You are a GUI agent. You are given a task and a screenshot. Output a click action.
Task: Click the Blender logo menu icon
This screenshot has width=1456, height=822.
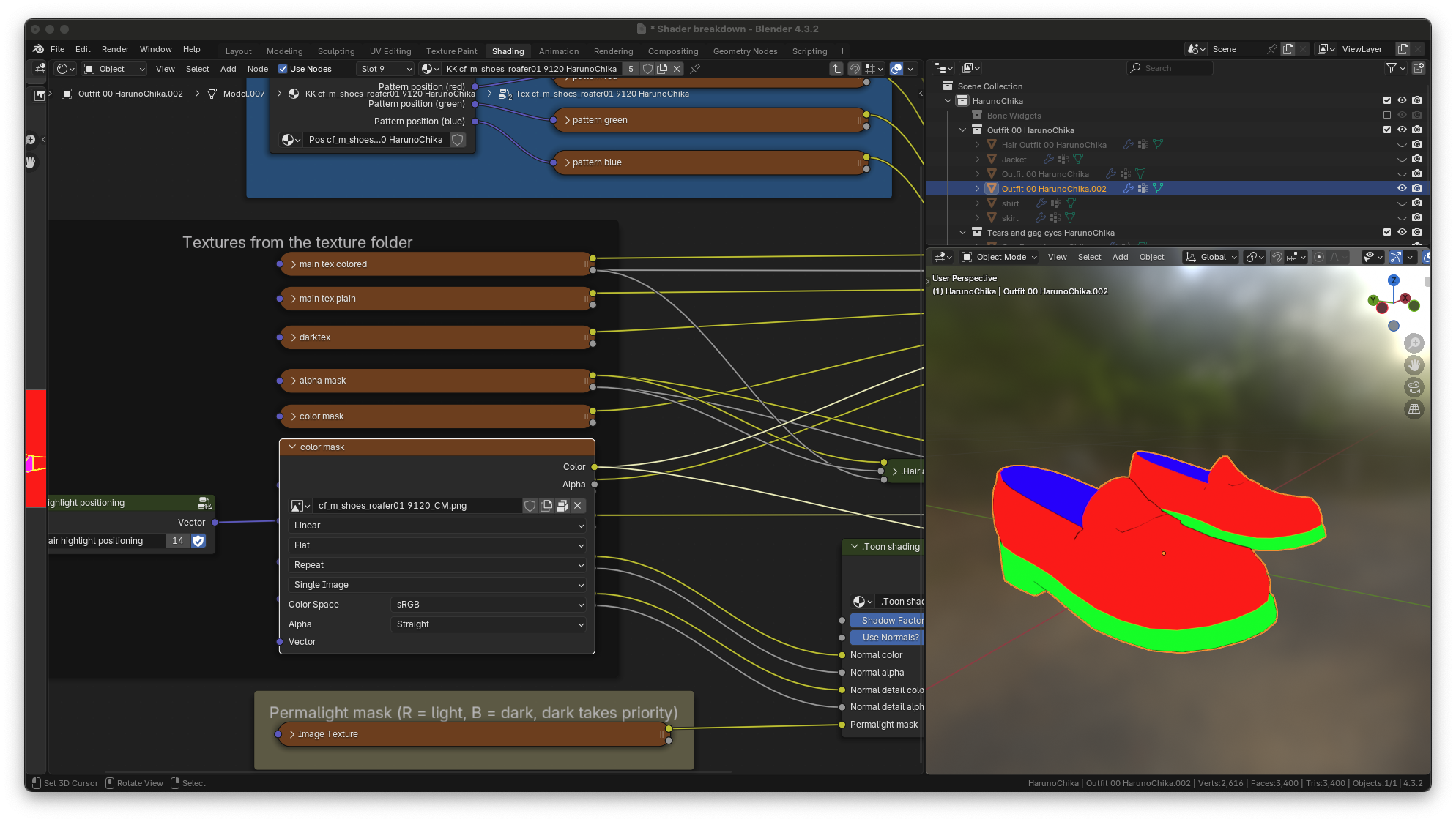click(x=38, y=49)
